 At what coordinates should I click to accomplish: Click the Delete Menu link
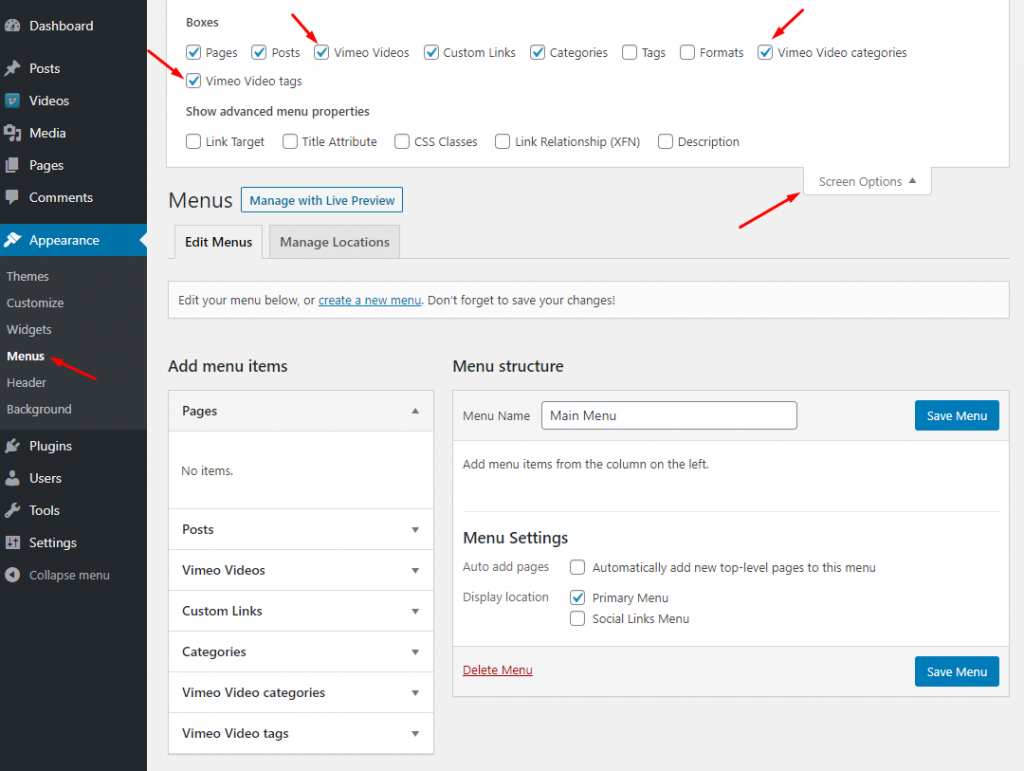click(x=498, y=670)
